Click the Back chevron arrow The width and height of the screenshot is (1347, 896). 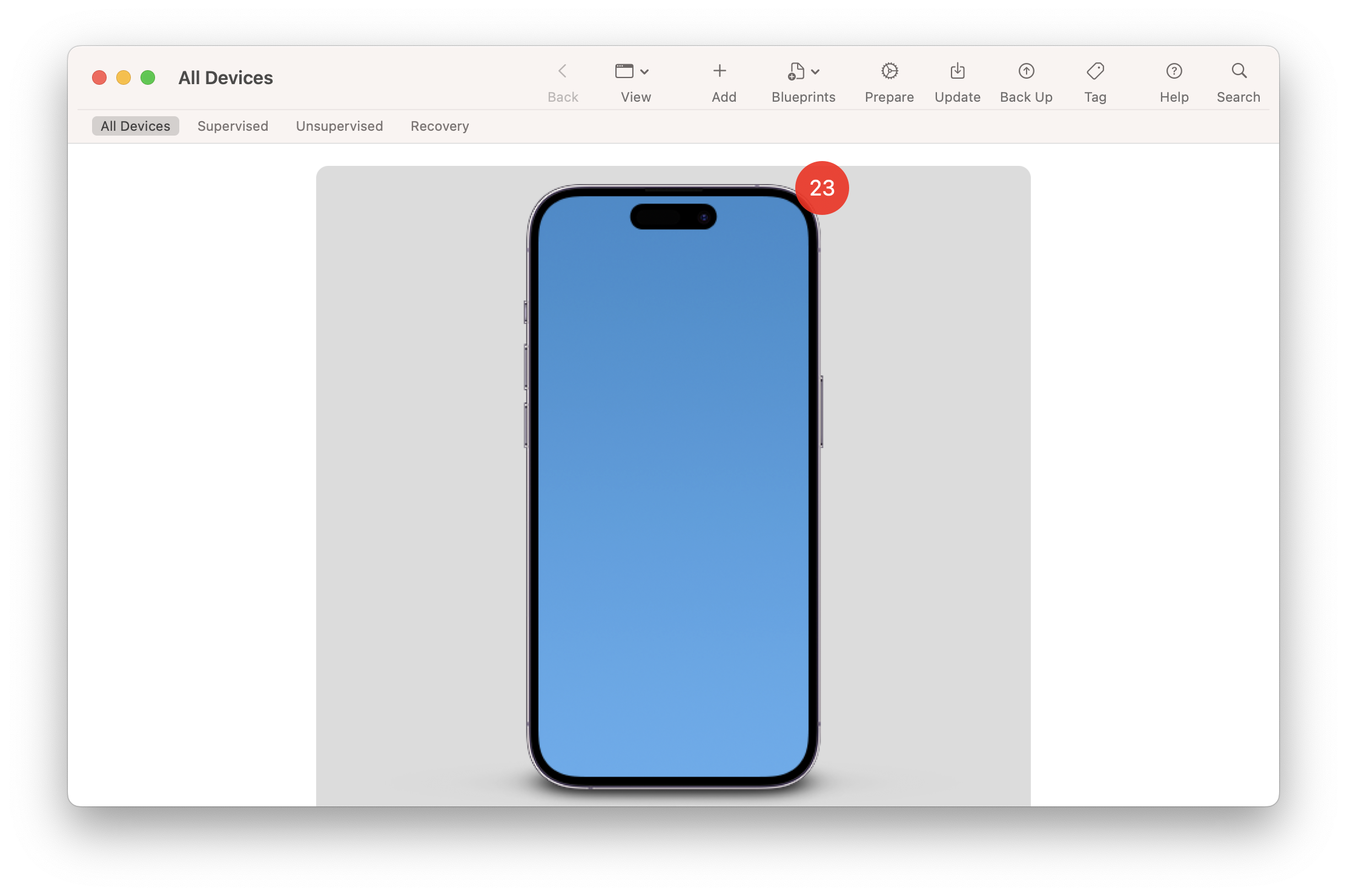point(562,71)
